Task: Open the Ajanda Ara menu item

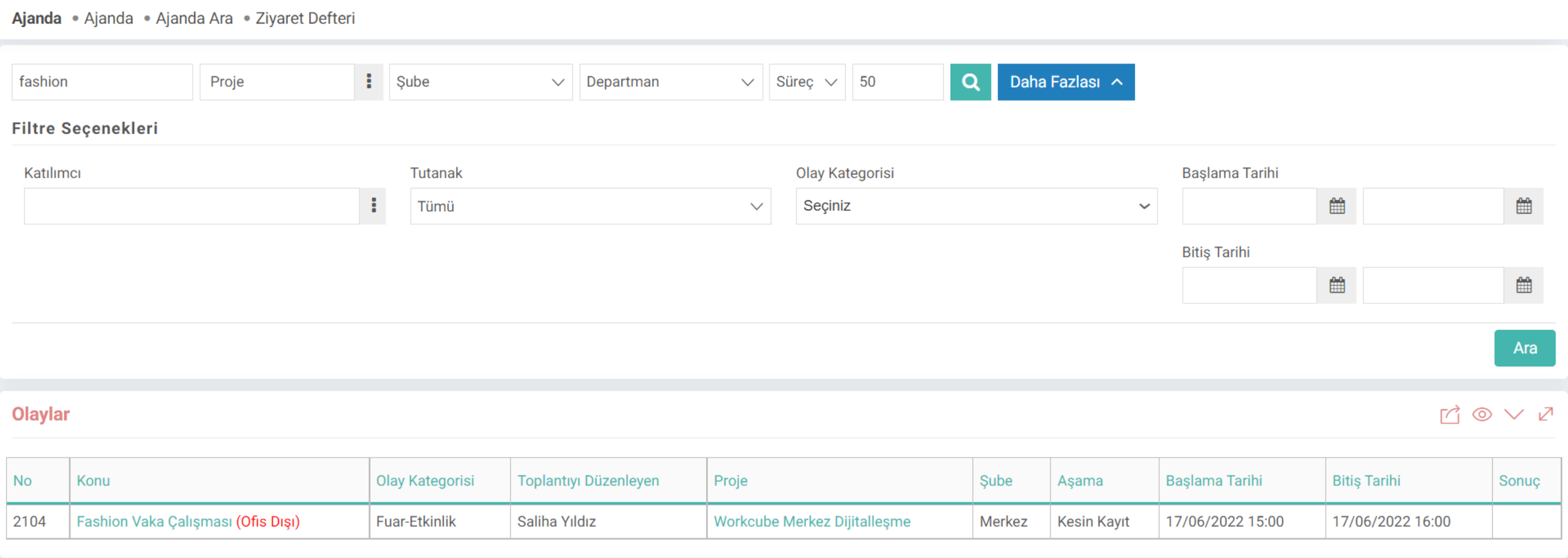Action: click(194, 18)
